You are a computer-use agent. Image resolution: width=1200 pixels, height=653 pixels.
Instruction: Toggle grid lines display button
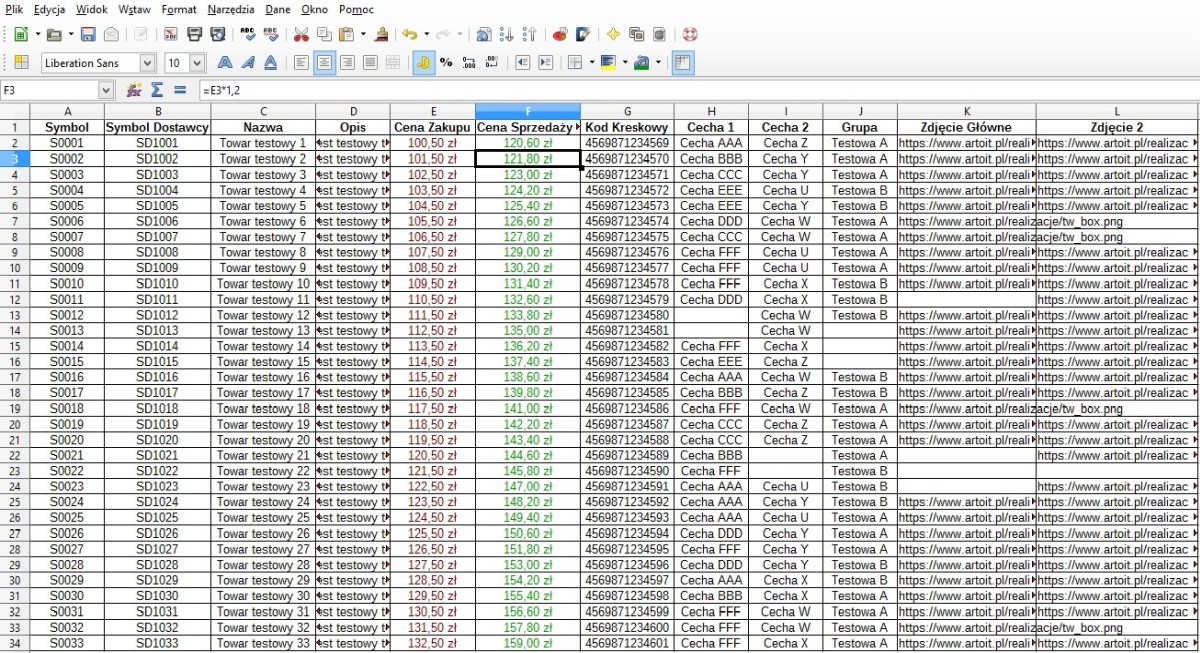(683, 62)
